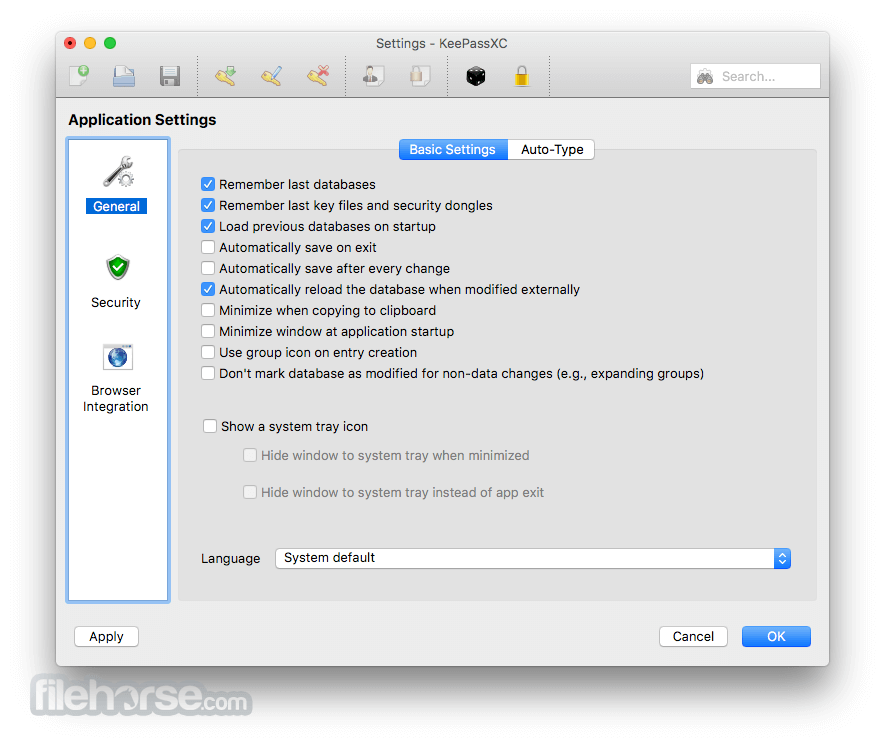Maximize the window with the green button

111,43
